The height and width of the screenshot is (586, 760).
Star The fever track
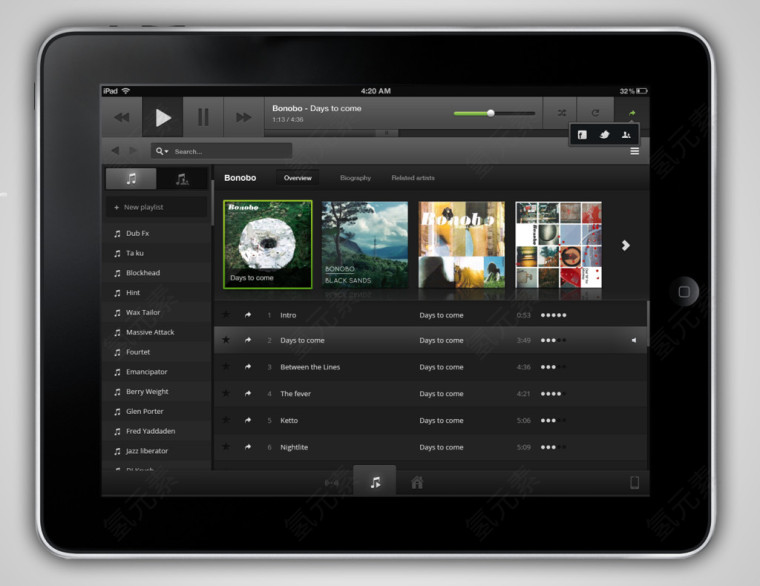(x=226, y=393)
